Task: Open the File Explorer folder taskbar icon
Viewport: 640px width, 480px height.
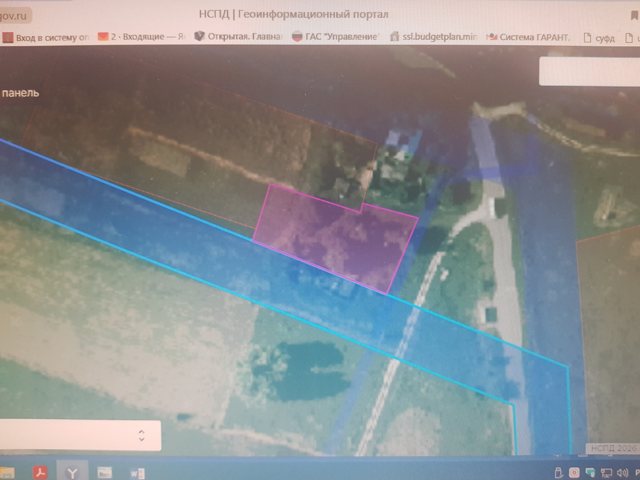Action: (7, 473)
